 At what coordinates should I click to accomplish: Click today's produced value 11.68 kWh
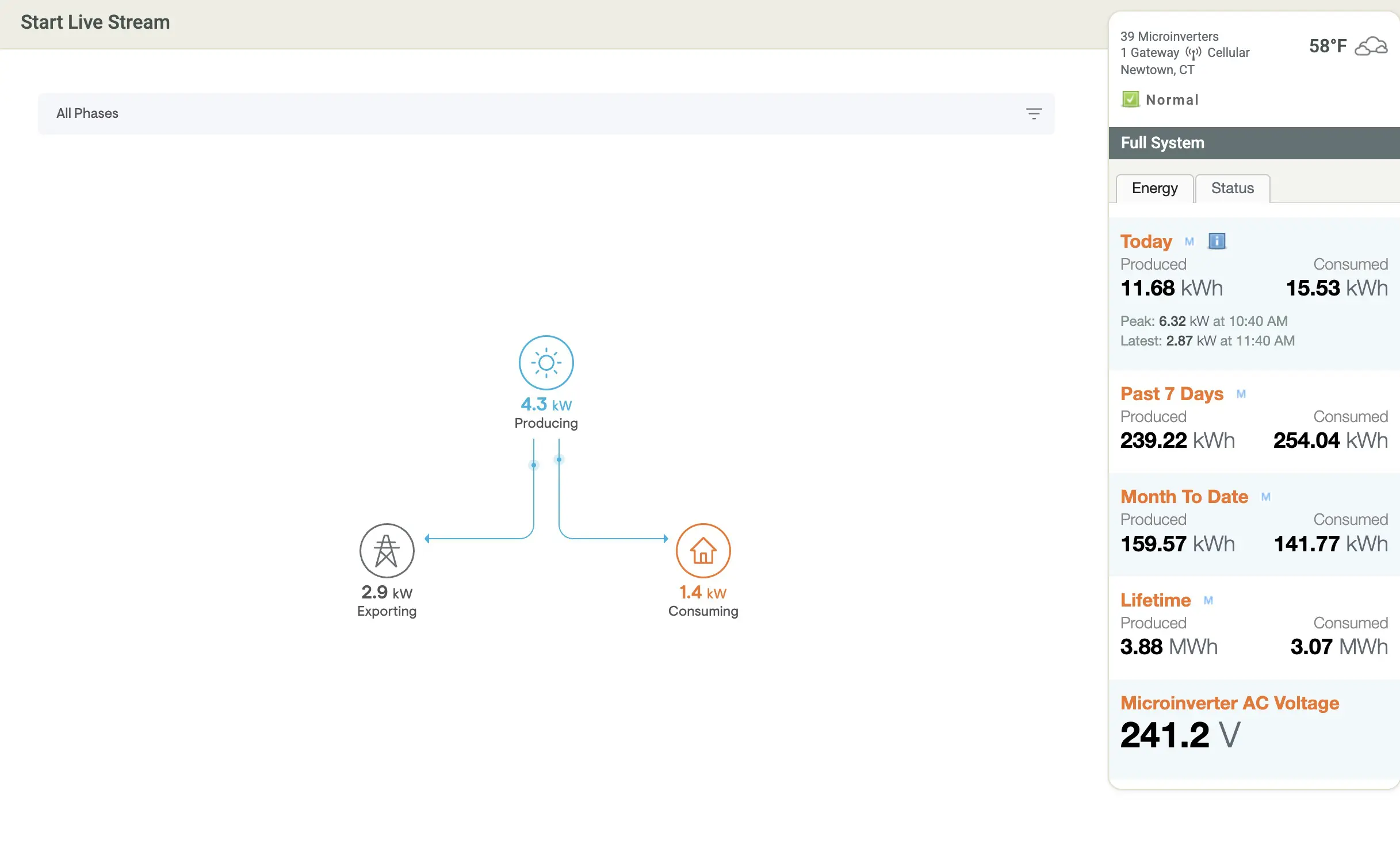pos(1171,288)
